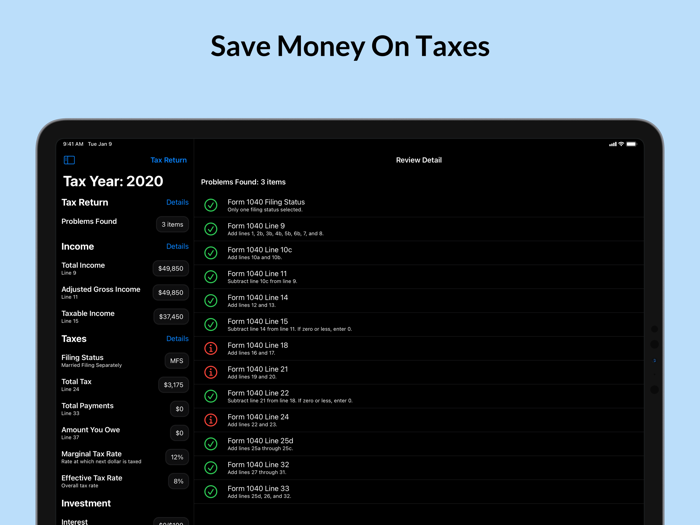Click the $3,175 Total Tax value
The image size is (700, 525).
pyautogui.click(x=173, y=385)
